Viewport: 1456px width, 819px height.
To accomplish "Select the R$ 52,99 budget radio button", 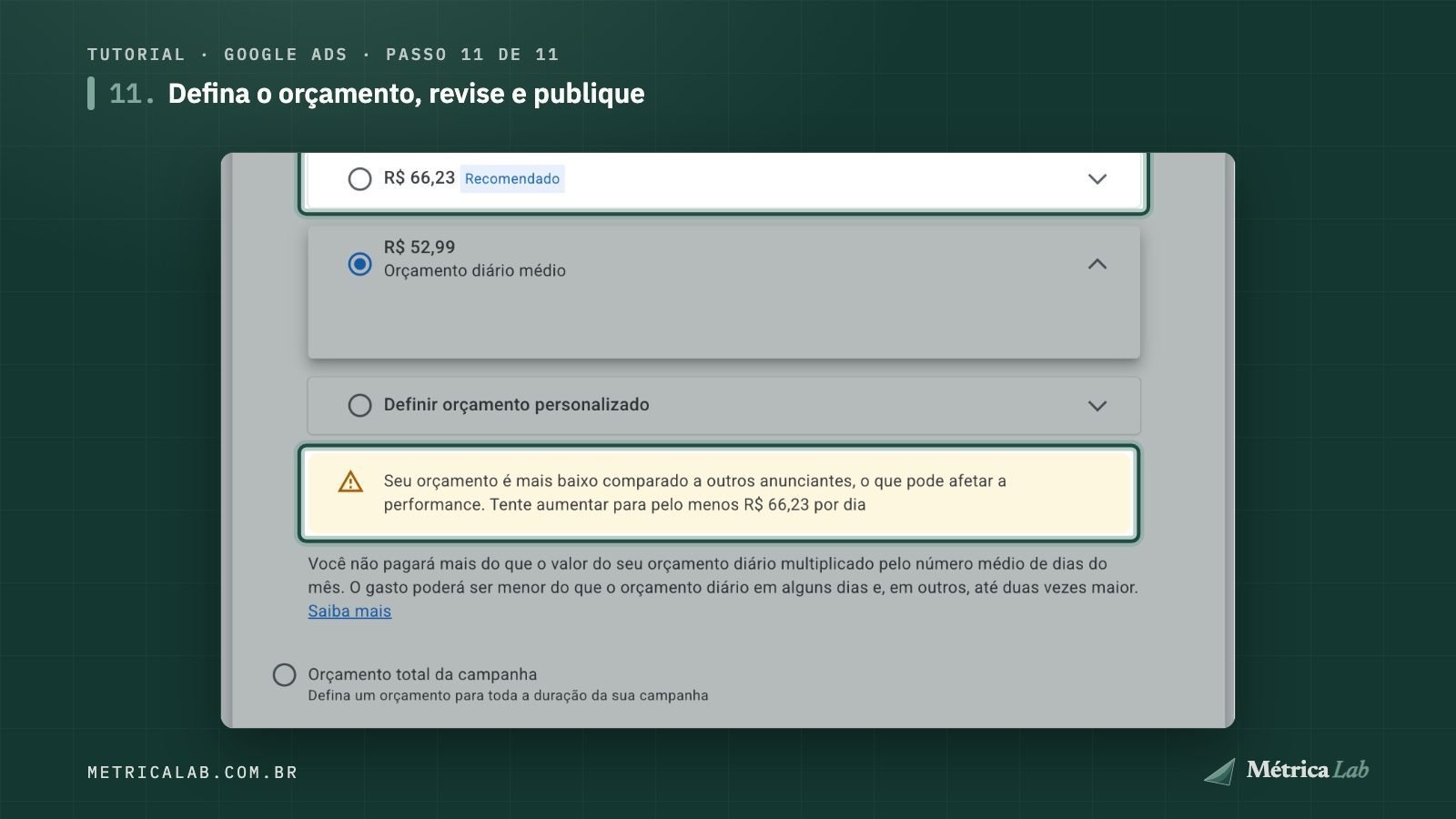I will pyautogui.click(x=359, y=264).
